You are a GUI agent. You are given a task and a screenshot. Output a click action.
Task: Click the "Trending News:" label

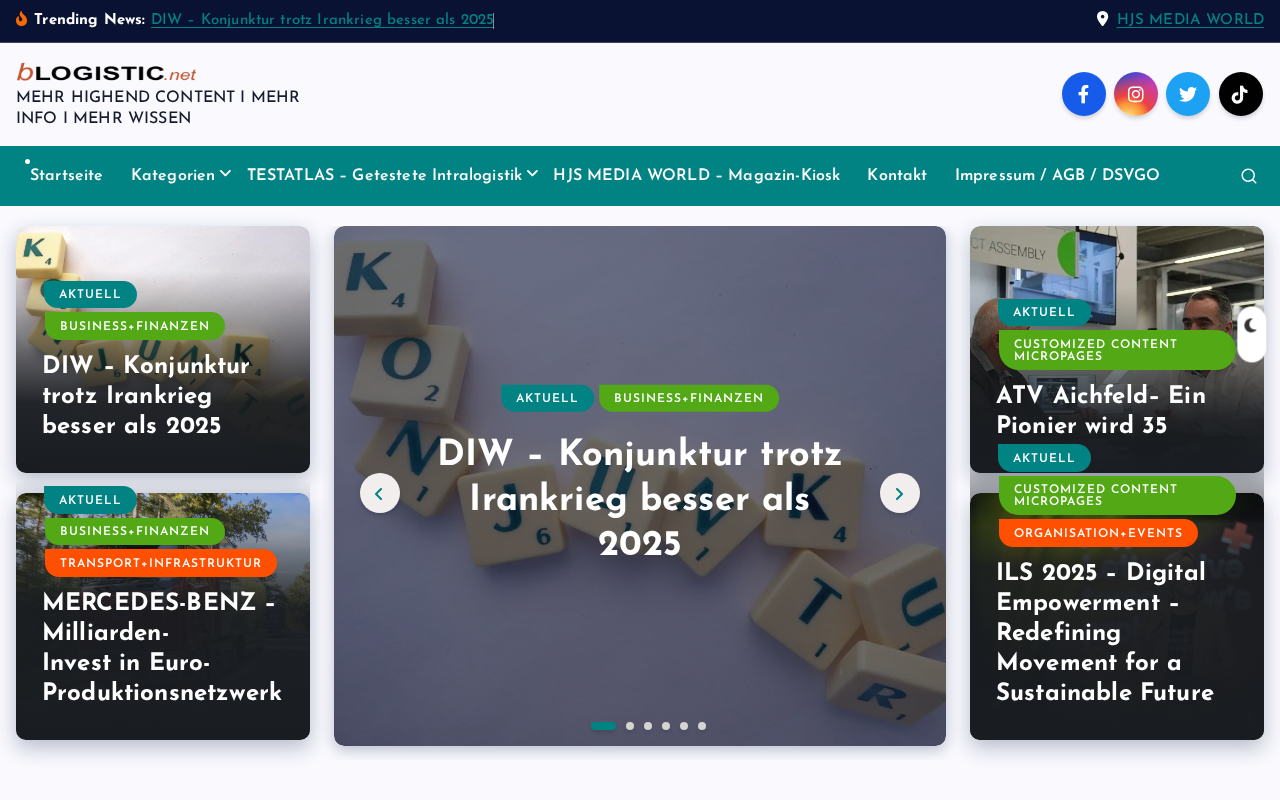point(89,20)
